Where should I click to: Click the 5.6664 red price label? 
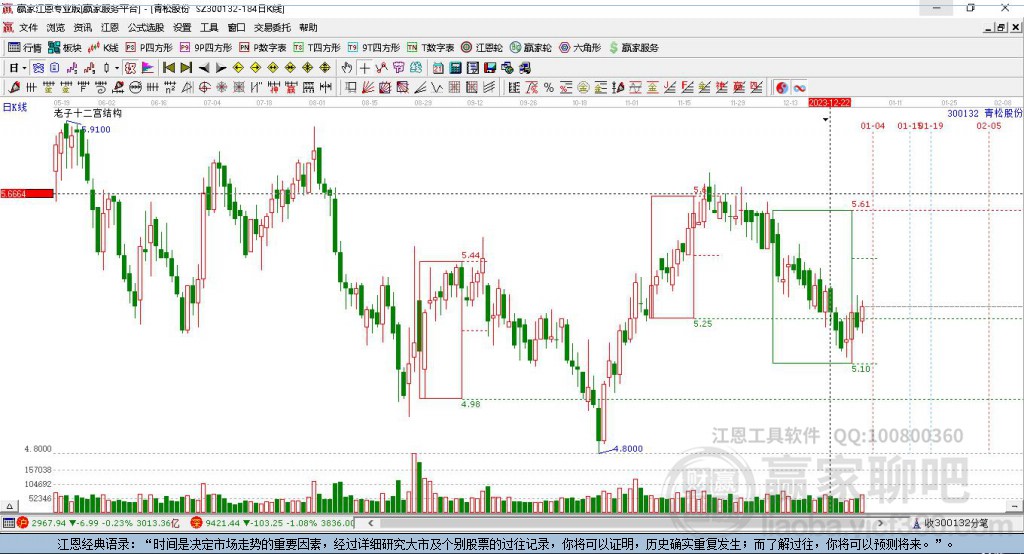coord(27,193)
